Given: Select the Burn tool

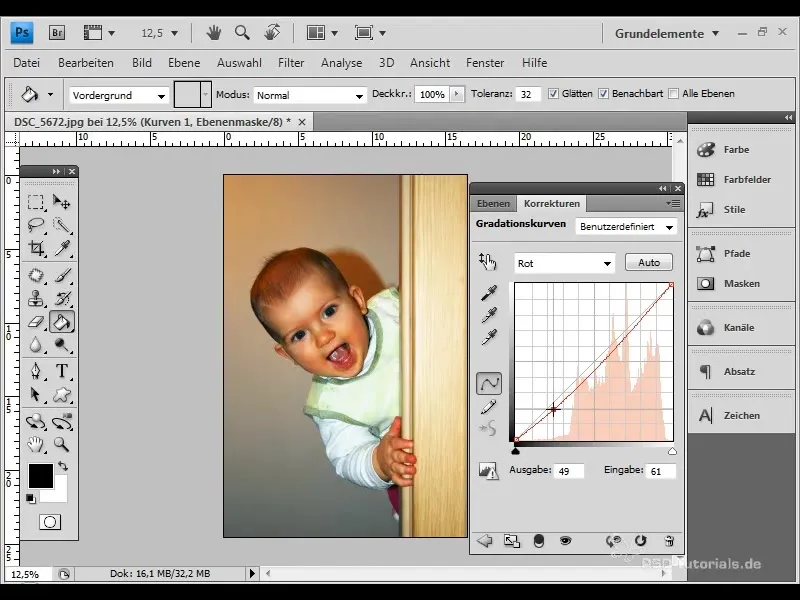Looking at the screenshot, I should point(62,345).
